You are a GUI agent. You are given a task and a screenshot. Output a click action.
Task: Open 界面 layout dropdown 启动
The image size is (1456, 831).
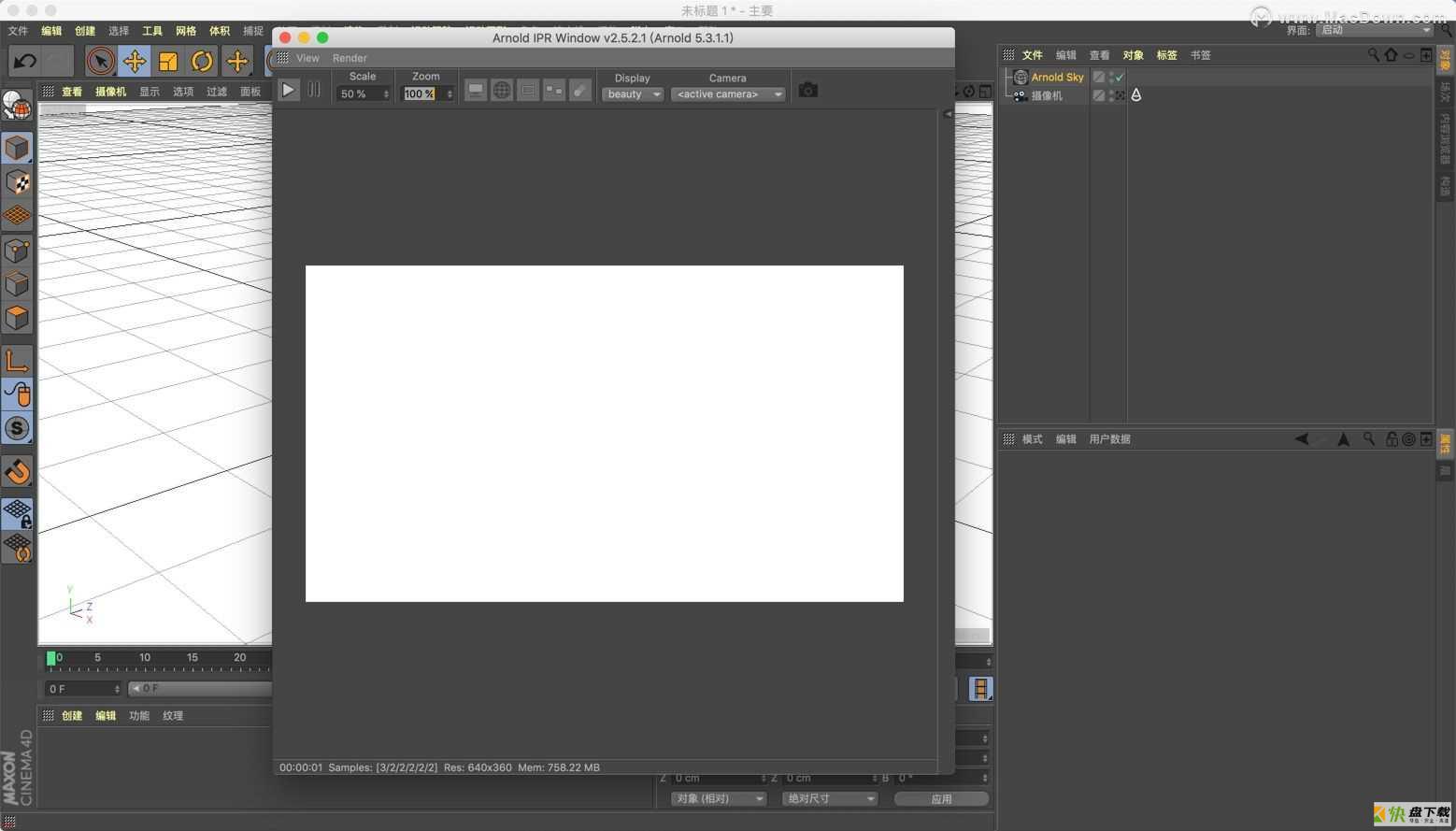tap(1375, 30)
